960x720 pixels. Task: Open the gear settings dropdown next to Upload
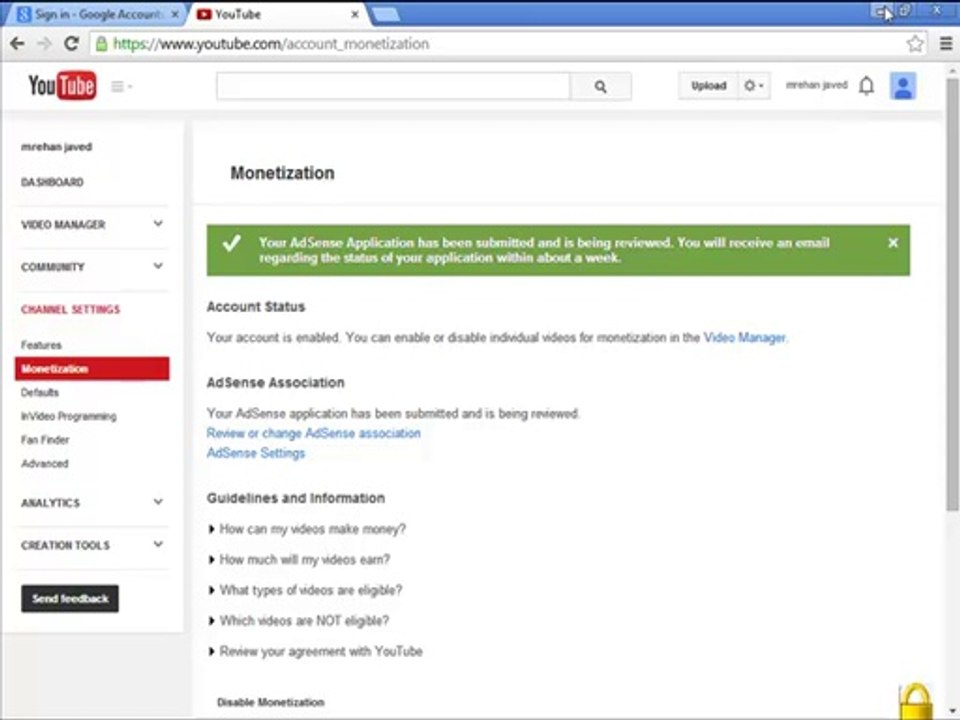[x=754, y=86]
